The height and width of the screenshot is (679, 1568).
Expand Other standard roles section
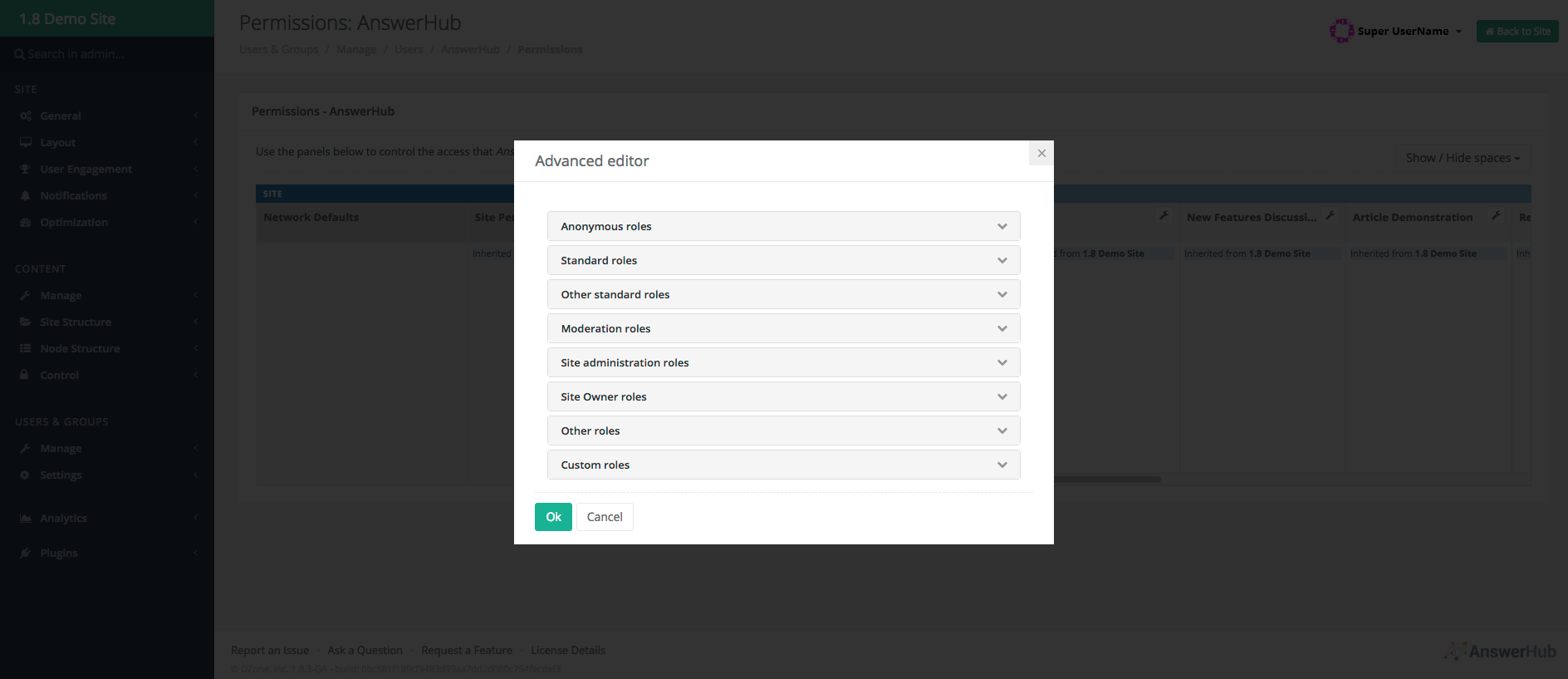coord(783,294)
